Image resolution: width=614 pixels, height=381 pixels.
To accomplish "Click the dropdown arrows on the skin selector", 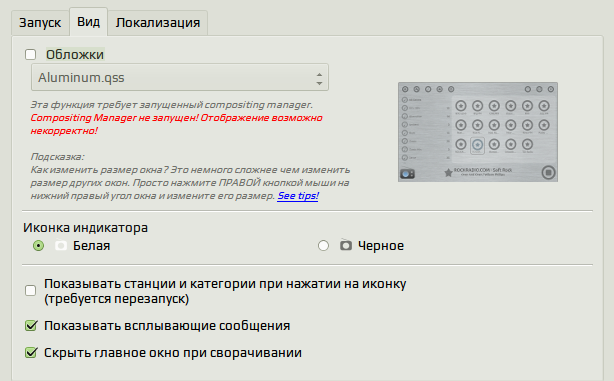I will click(319, 78).
